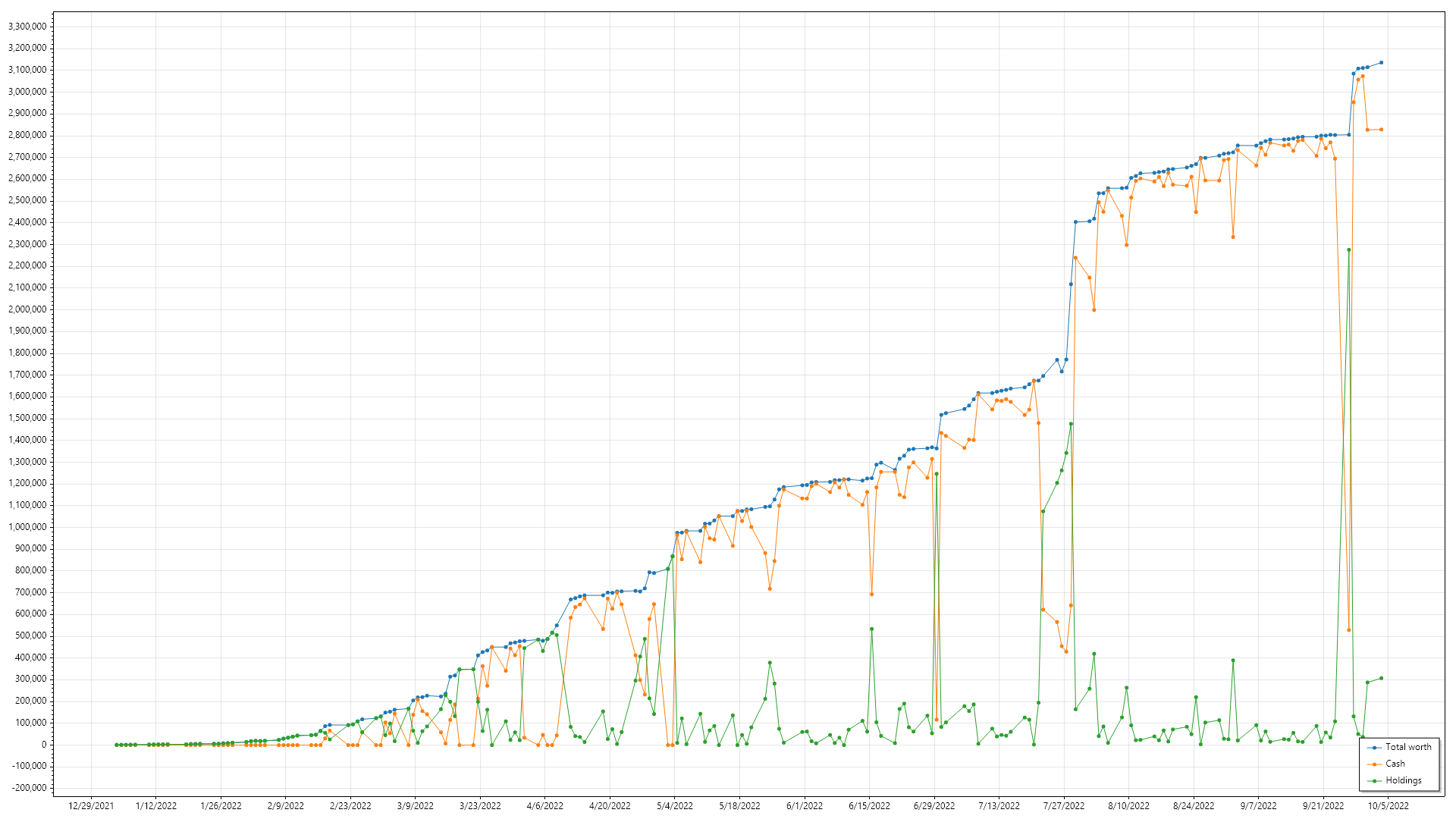Click the 4/6/2022 date label

click(545, 806)
